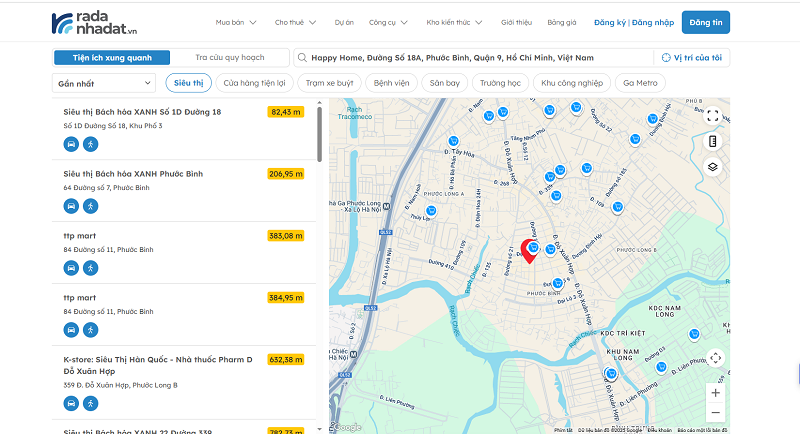This screenshot has width=800, height=446.
Task: Open K-store: Siêu Thị Hàn Quốc listing
Action: tap(158, 365)
